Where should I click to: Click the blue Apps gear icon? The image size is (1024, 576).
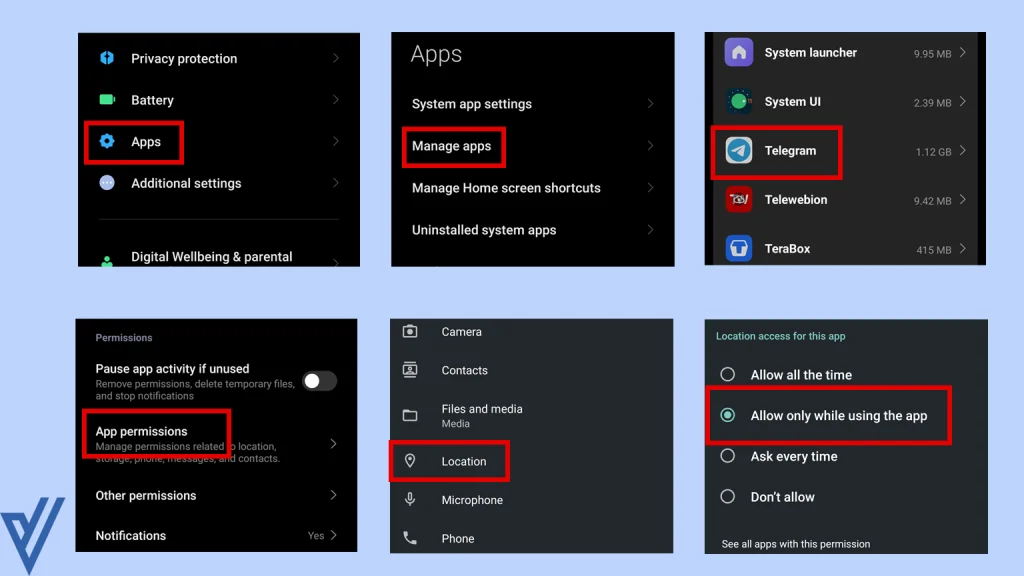(x=107, y=141)
